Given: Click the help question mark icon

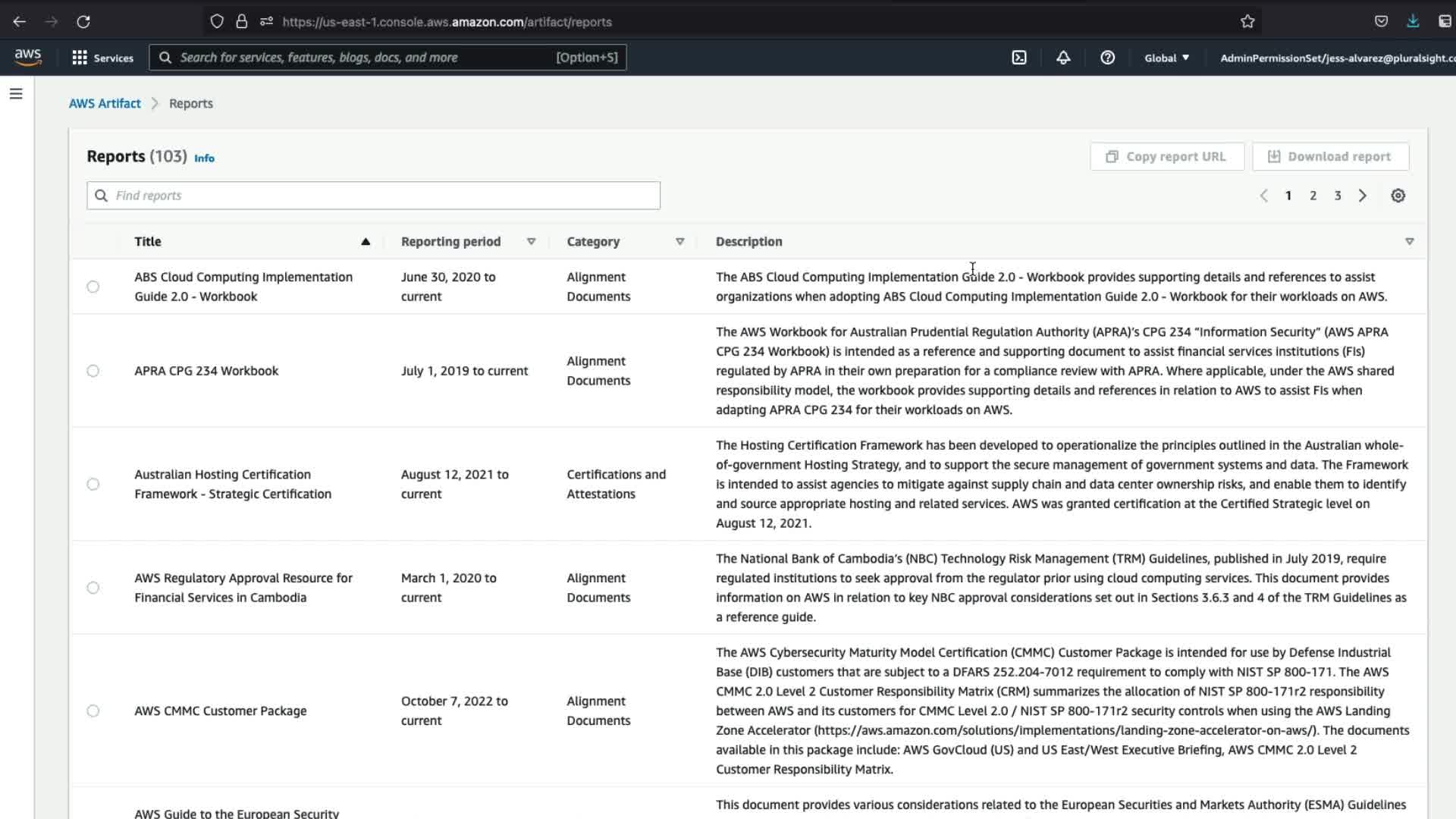Looking at the screenshot, I should point(1107,58).
